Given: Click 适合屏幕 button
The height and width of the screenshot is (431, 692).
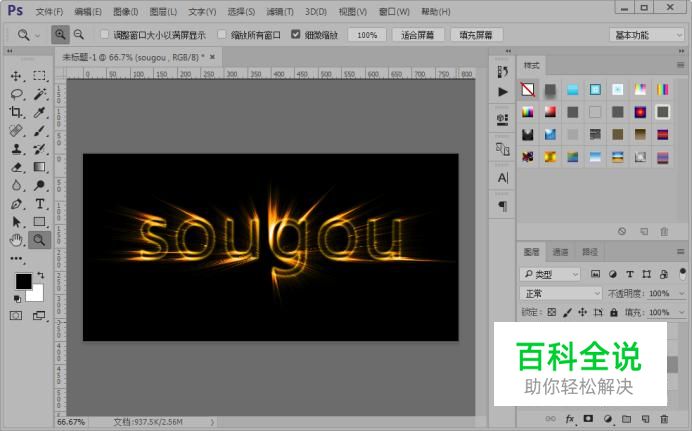Looking at the screenshot, I should 417,35.
